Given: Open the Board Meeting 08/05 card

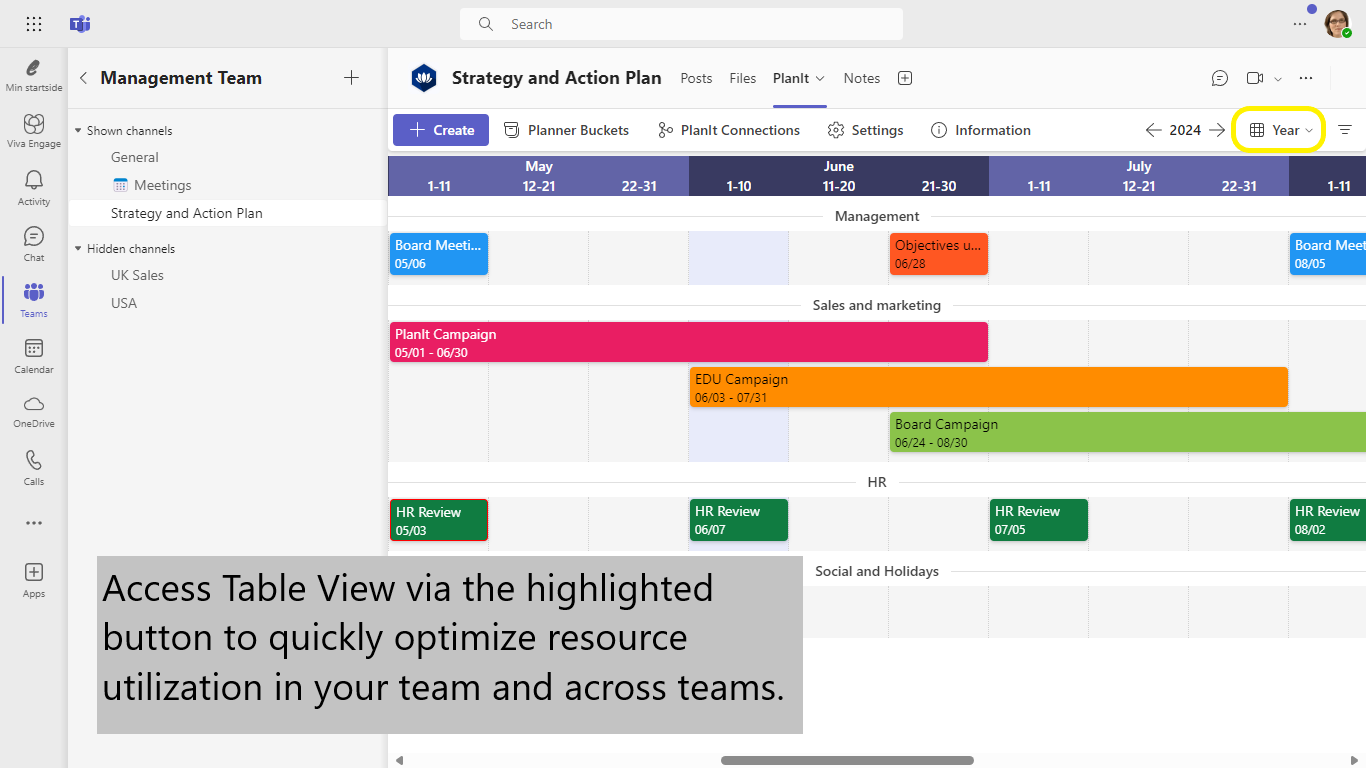Looking at the screenshot, I should (1328, 254).
